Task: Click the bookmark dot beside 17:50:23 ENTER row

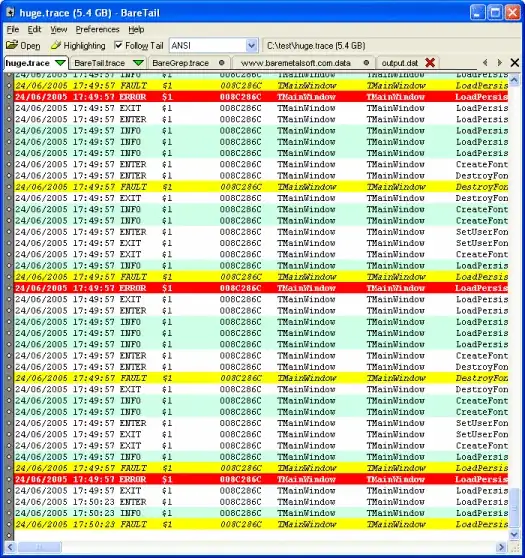Action: pos(9,502)
